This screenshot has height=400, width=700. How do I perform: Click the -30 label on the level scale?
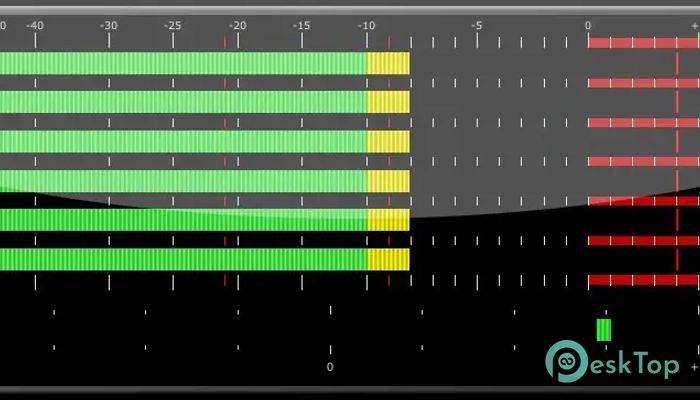click(108, 26)
